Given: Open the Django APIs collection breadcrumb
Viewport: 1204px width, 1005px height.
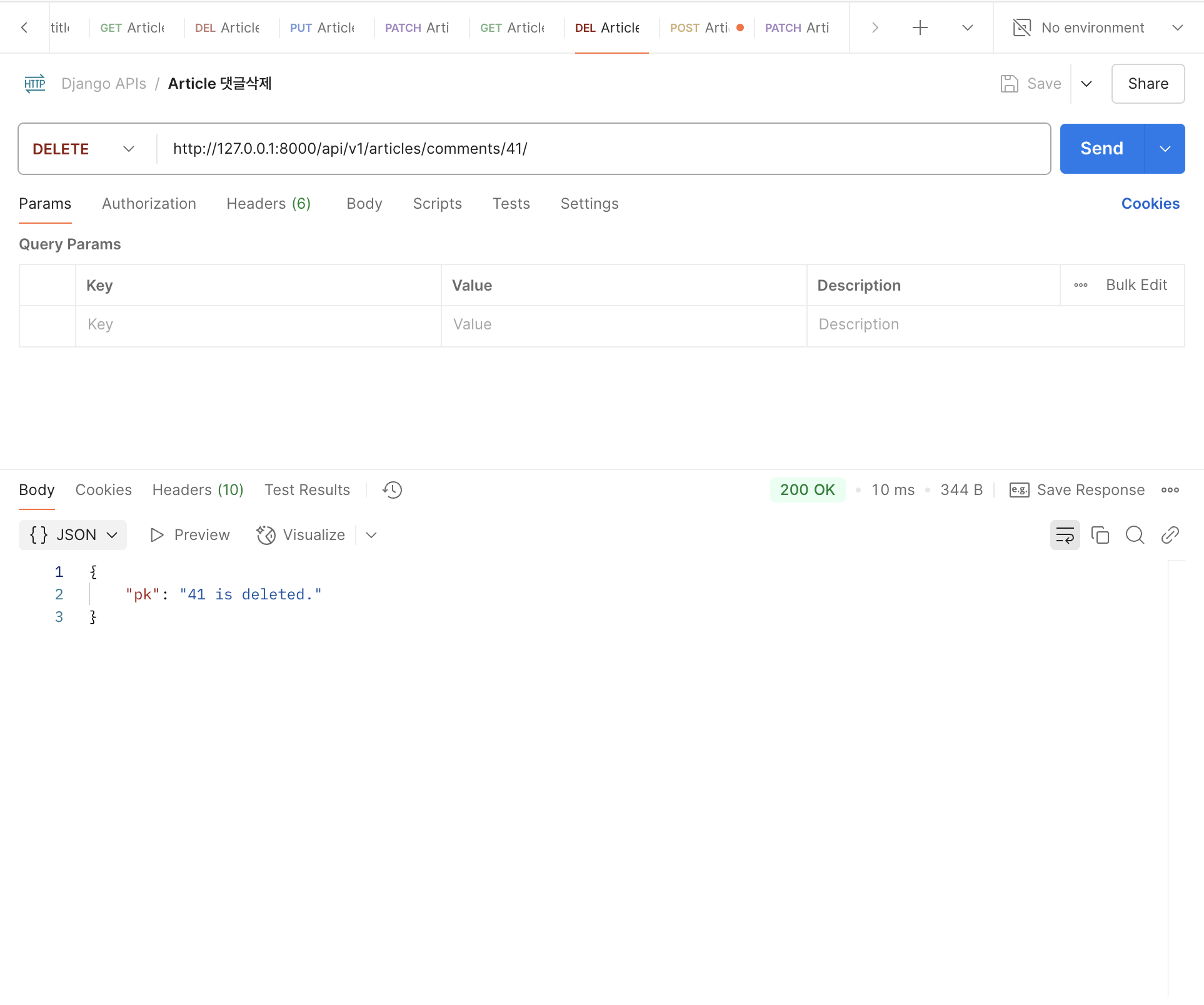Looking at the screenshot, I should click(x=104, y=84).
